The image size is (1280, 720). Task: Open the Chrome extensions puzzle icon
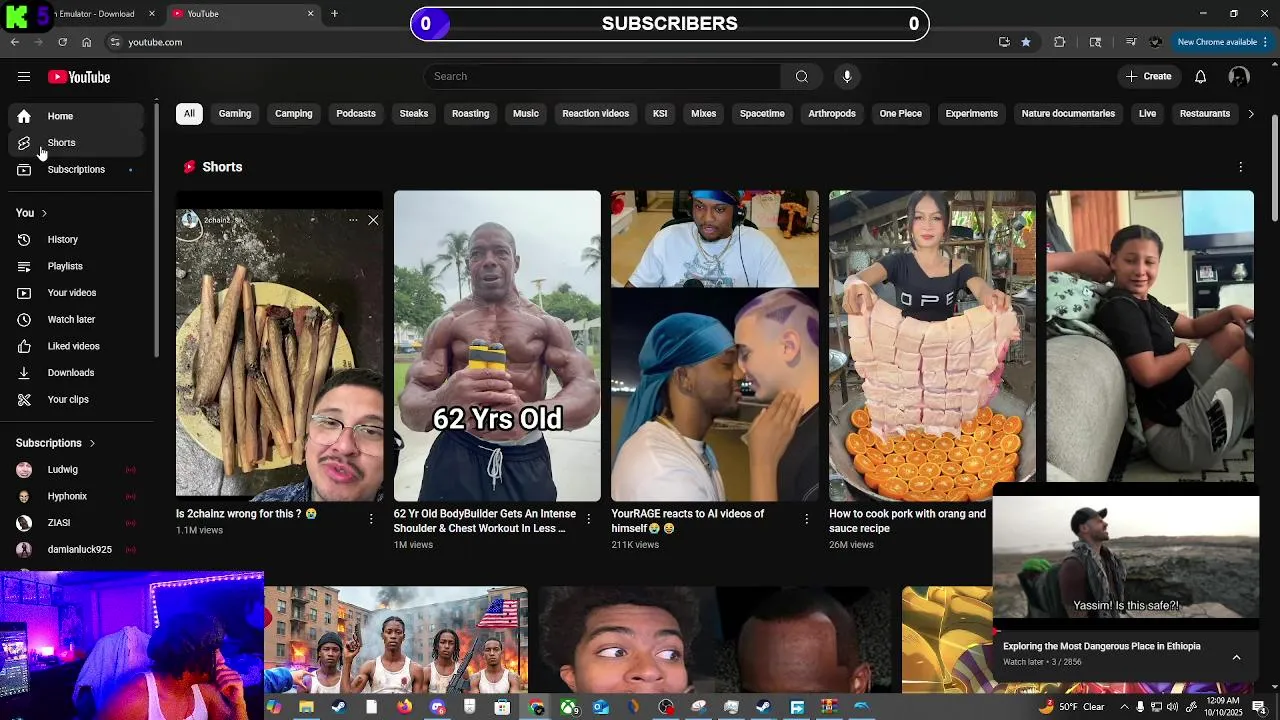(1060, 42)
